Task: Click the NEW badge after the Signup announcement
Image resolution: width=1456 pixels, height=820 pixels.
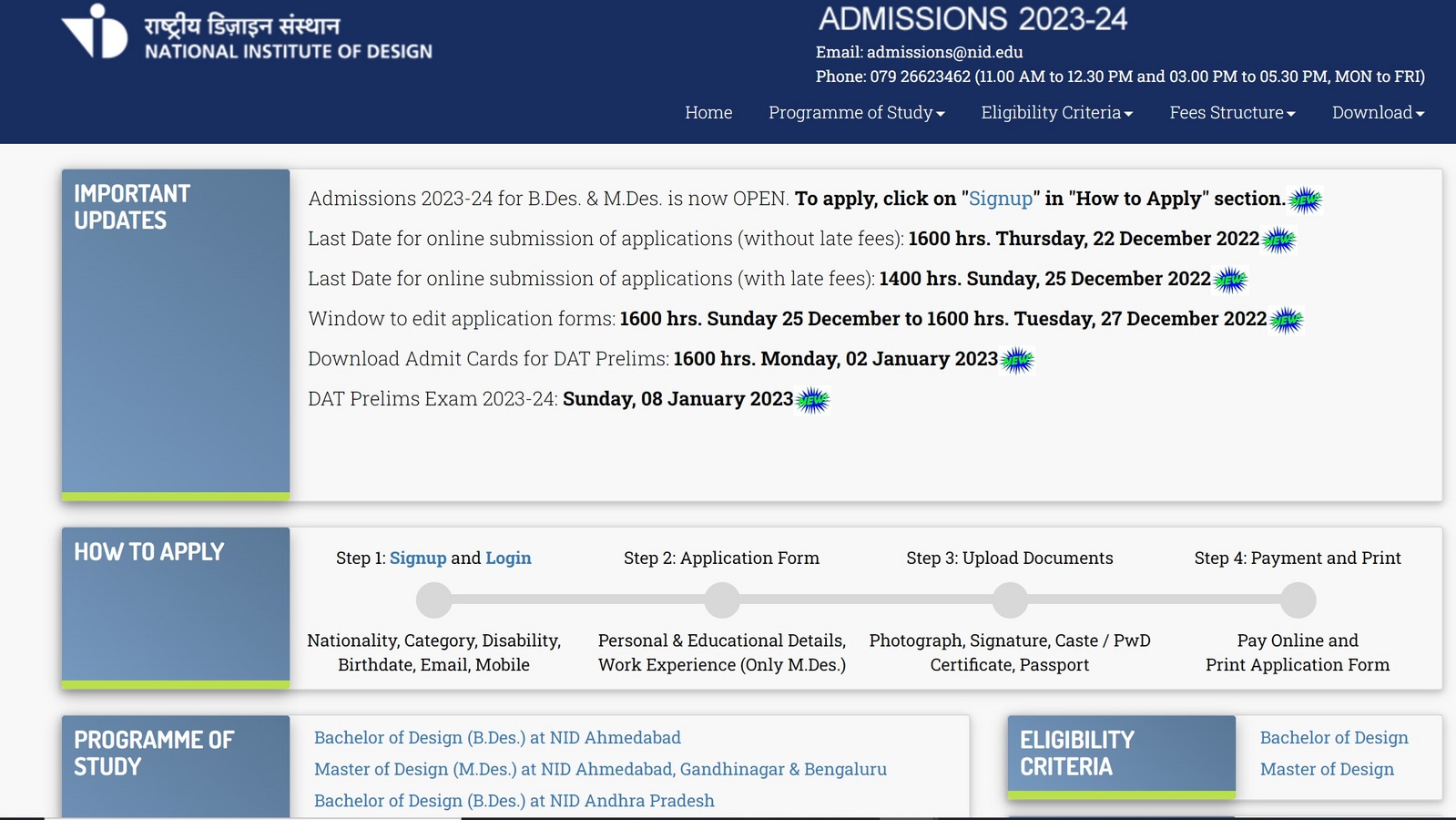Action: (1305, 200)
